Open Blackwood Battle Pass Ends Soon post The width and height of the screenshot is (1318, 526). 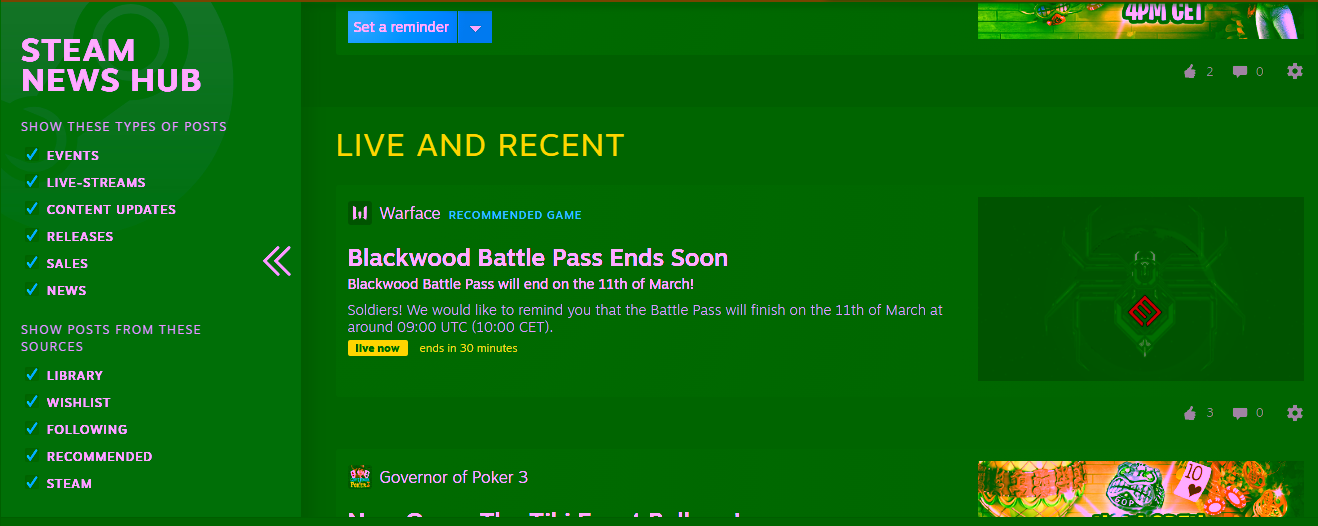point(538,258)
